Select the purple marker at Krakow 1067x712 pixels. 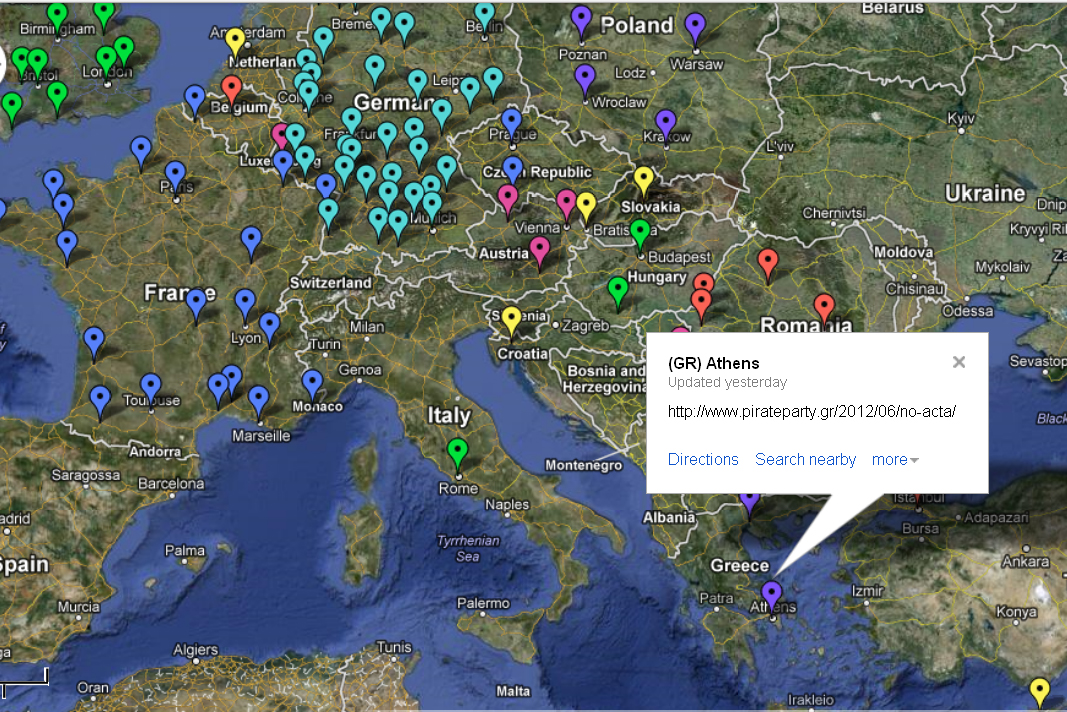(666, 121)
